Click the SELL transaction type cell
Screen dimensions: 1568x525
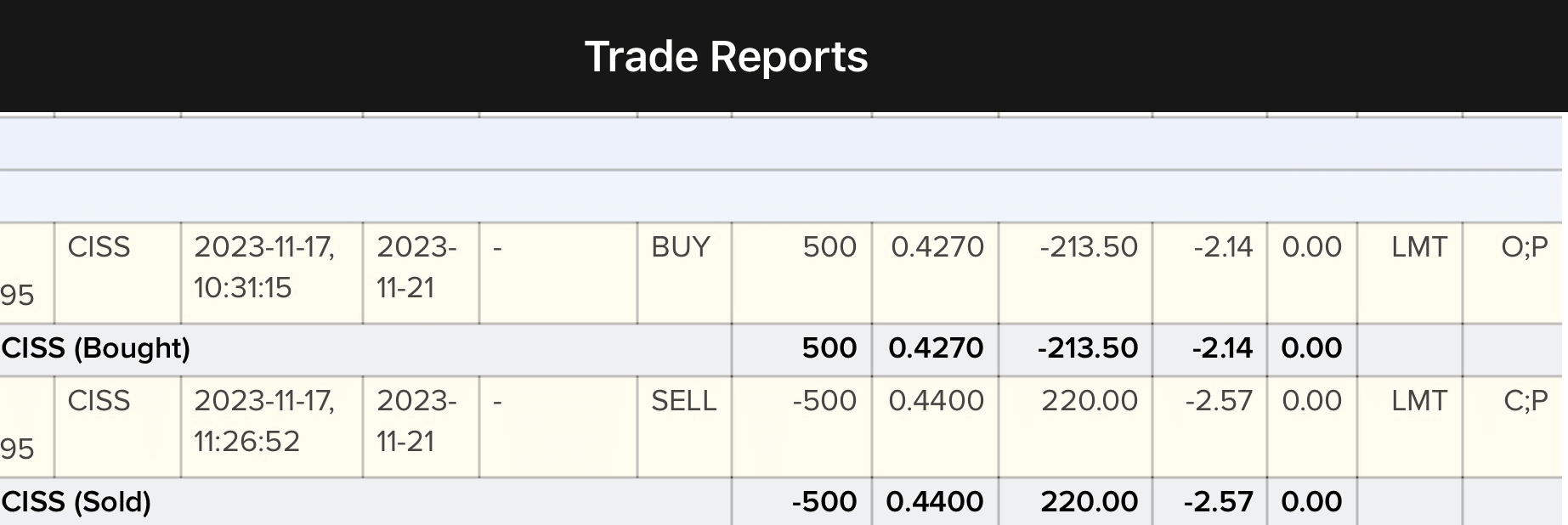(683, 401)
